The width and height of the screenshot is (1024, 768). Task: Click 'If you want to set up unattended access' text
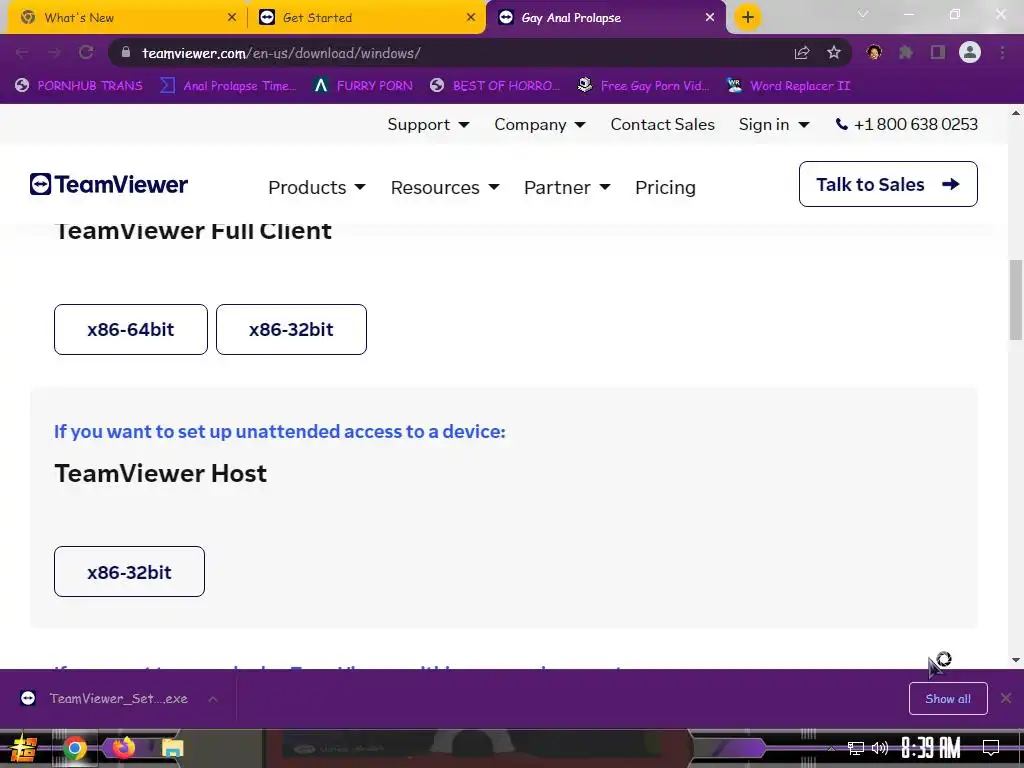(280, 432)
